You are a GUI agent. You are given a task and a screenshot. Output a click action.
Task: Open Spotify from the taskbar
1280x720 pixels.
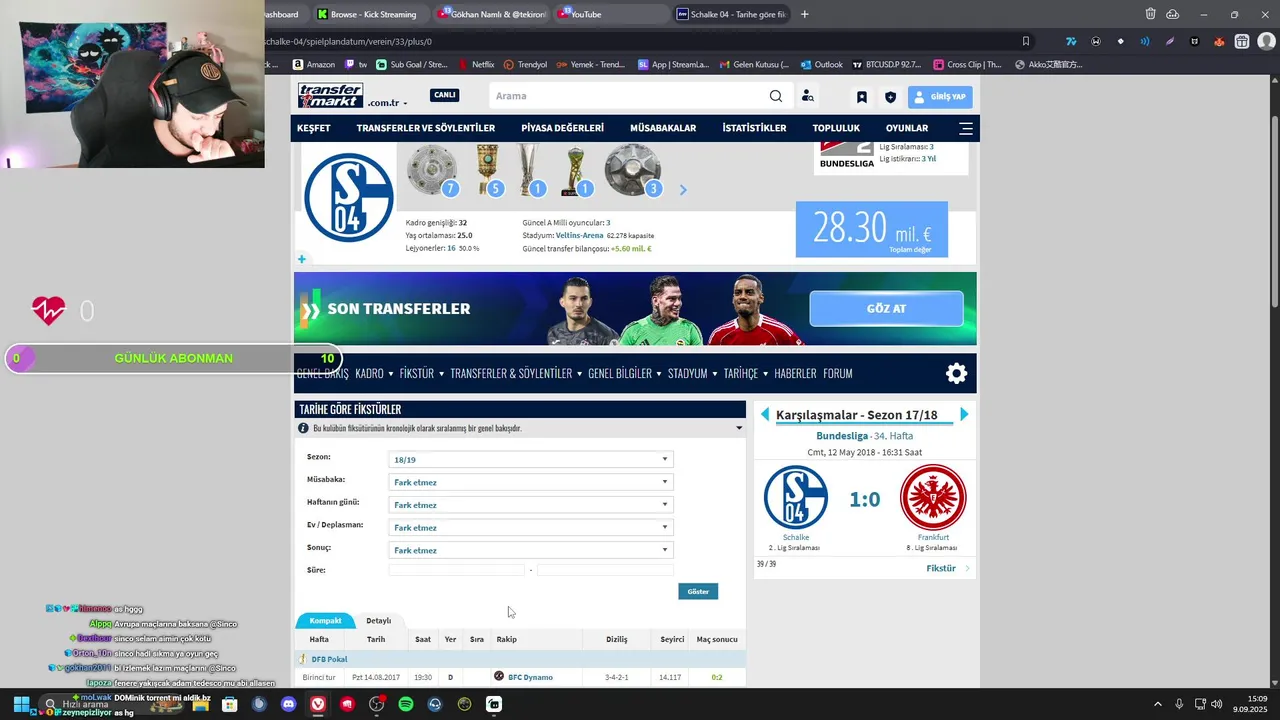[406, 704]
